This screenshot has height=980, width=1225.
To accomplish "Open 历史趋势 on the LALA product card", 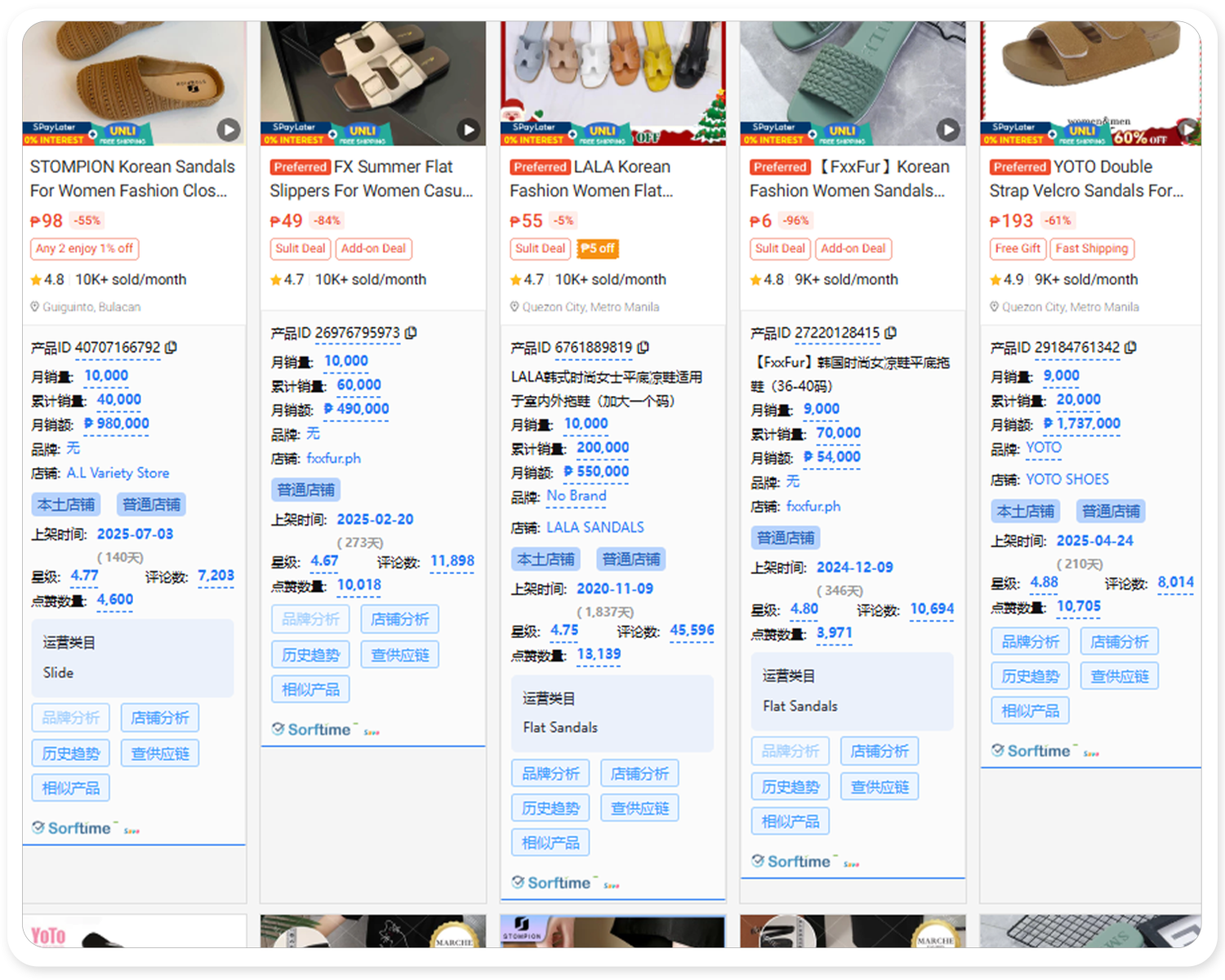I will point(550,807).
